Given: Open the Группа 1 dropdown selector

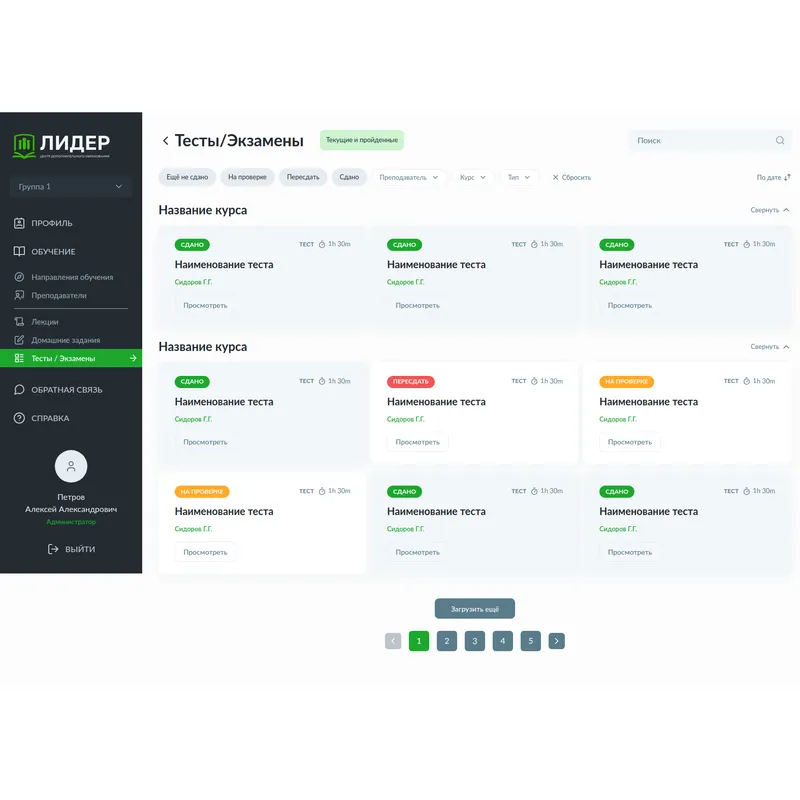Looking at the screenshot, I should click(71, 186).
